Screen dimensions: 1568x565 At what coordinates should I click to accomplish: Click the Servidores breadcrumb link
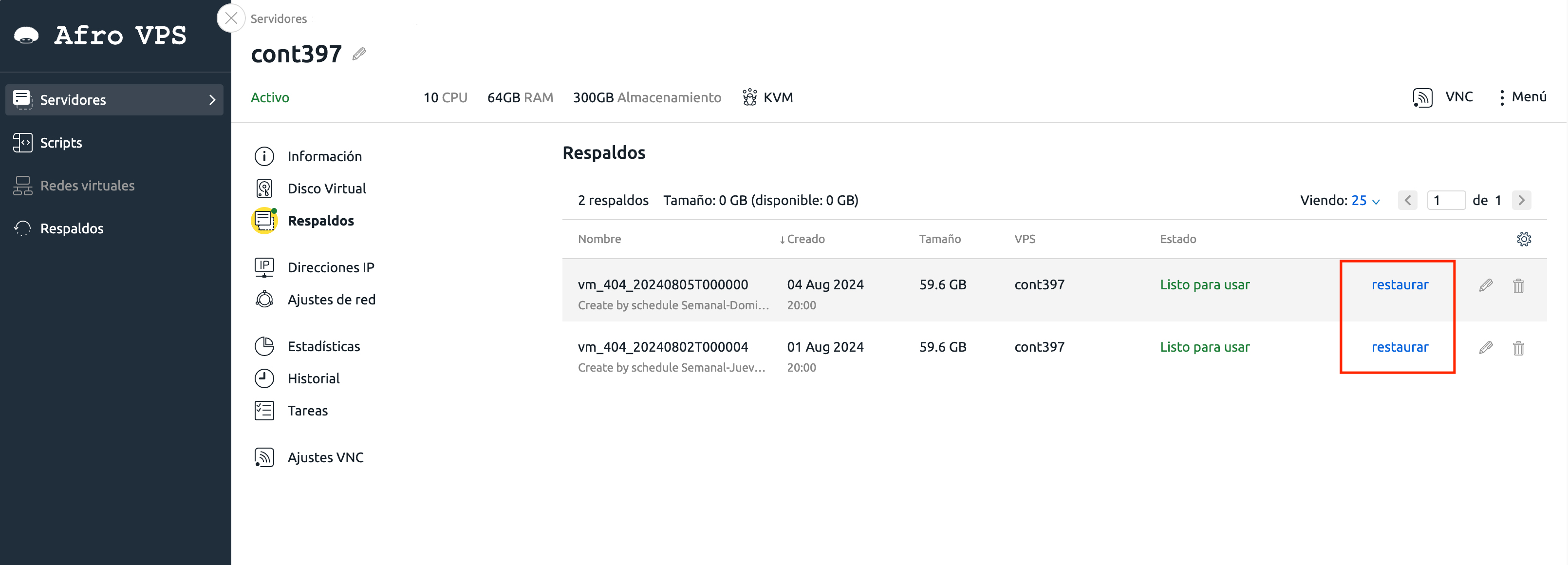pyautogui.click(x=279, y=19)
